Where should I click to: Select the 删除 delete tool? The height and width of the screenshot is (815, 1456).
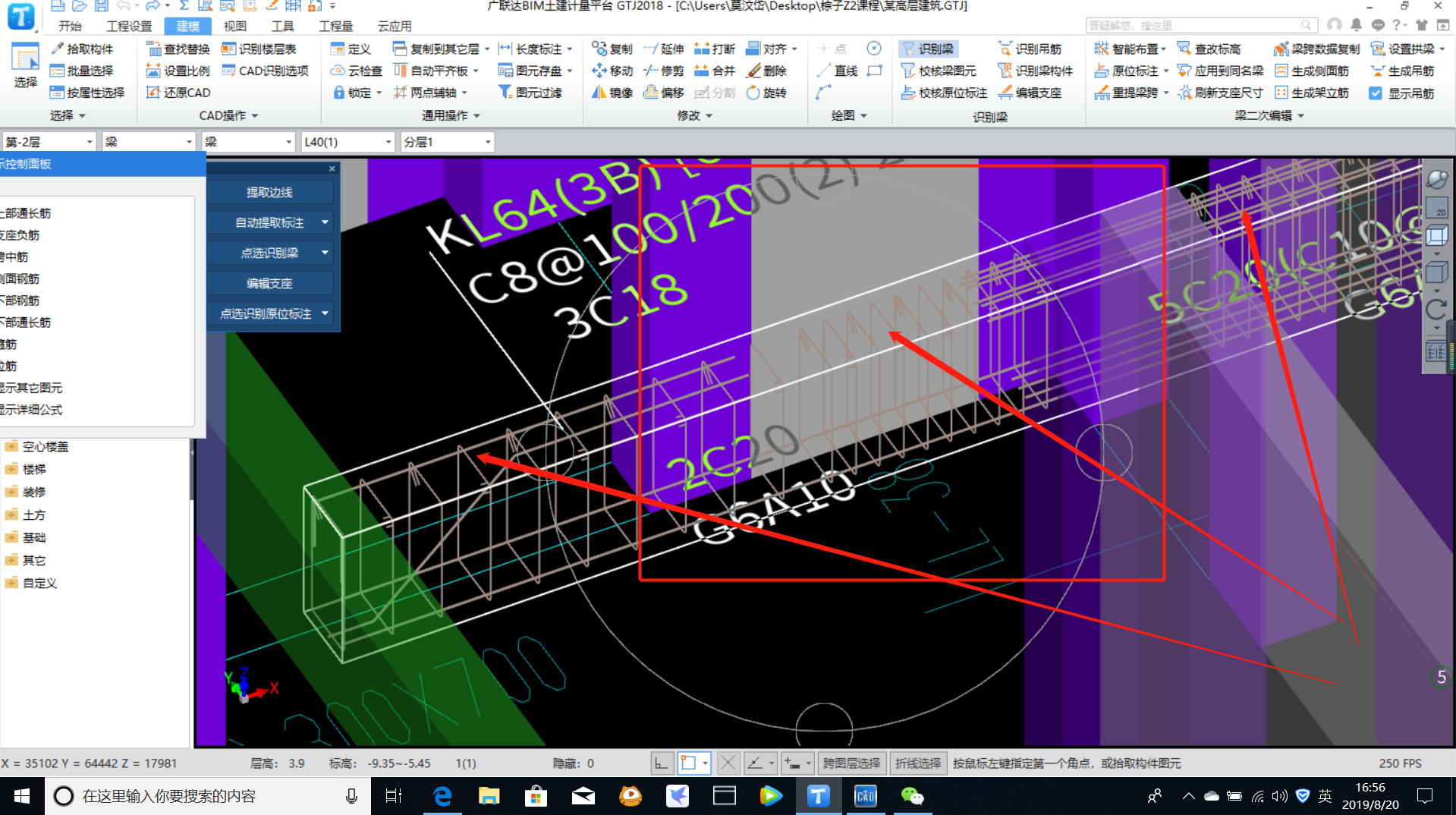point(766,71)
